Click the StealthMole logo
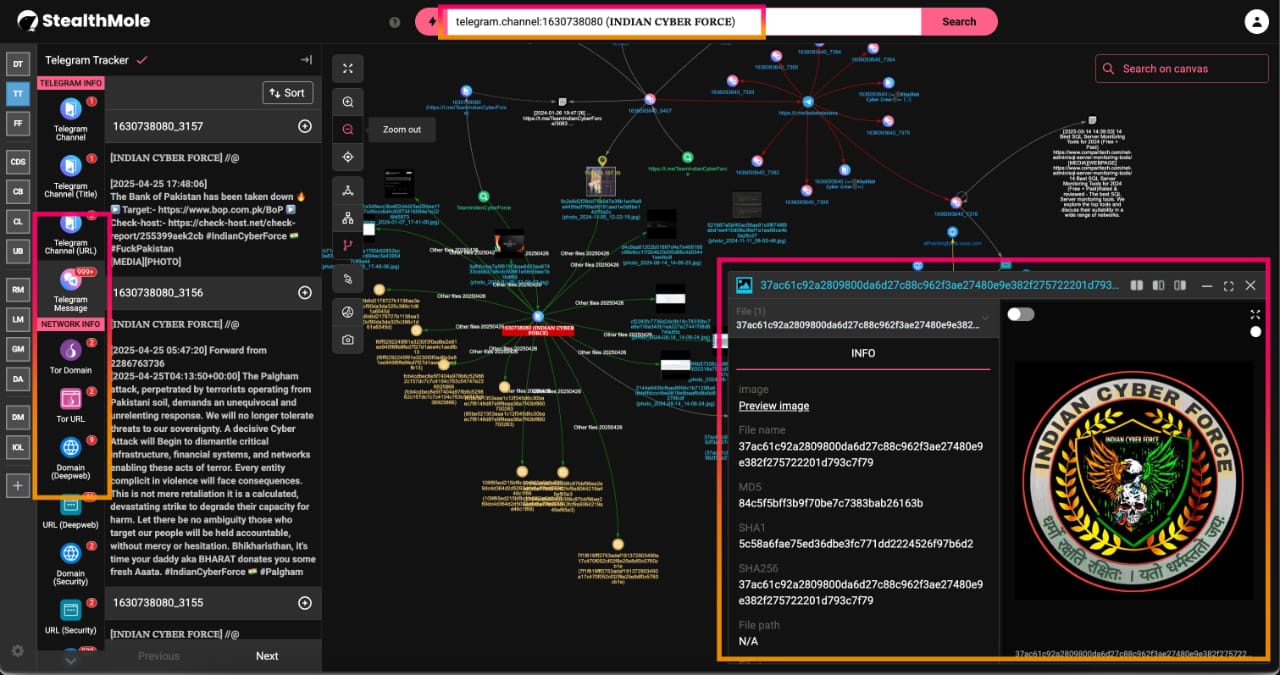The image size is (1280, 675). (x=83, y=21)
